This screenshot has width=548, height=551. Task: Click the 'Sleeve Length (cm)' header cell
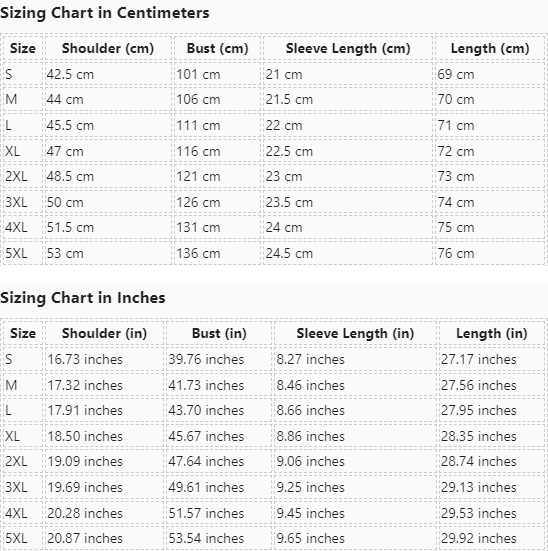(x=348, y=48)
